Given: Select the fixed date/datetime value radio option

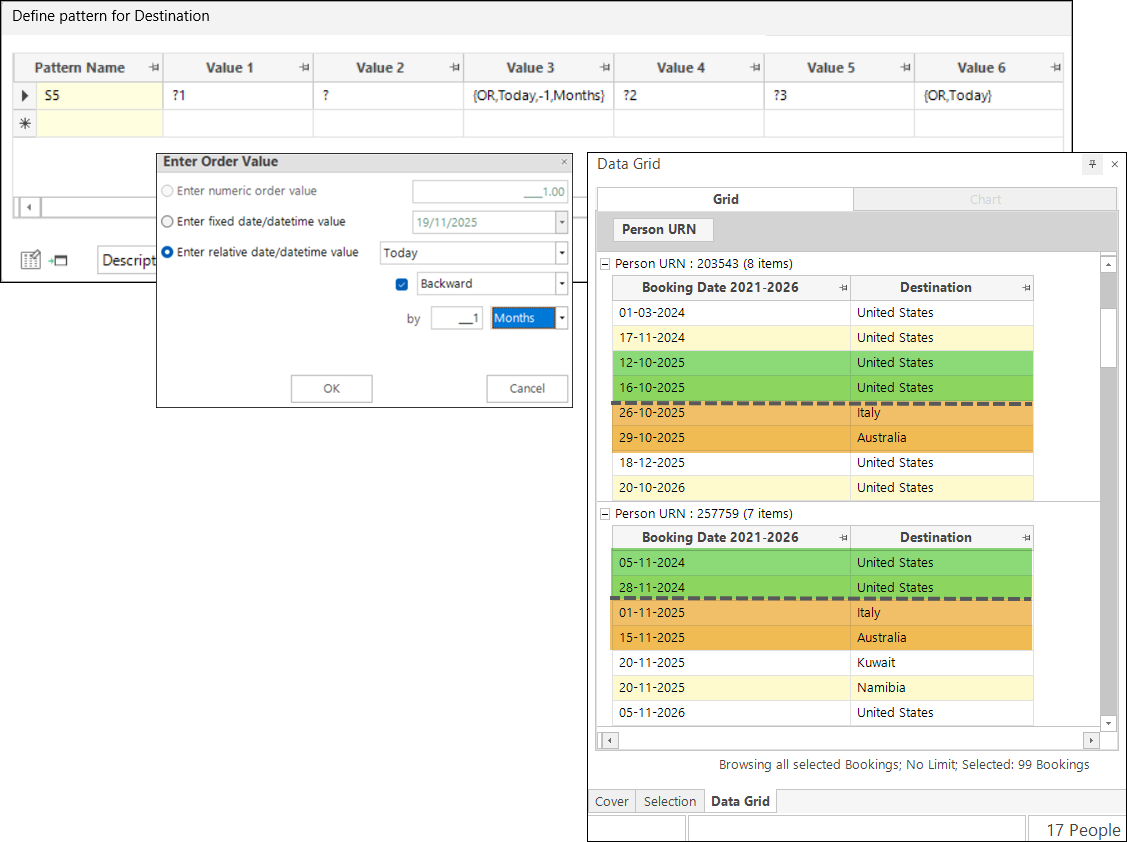Looking at the screenshot, I should (x=167, y=222).
